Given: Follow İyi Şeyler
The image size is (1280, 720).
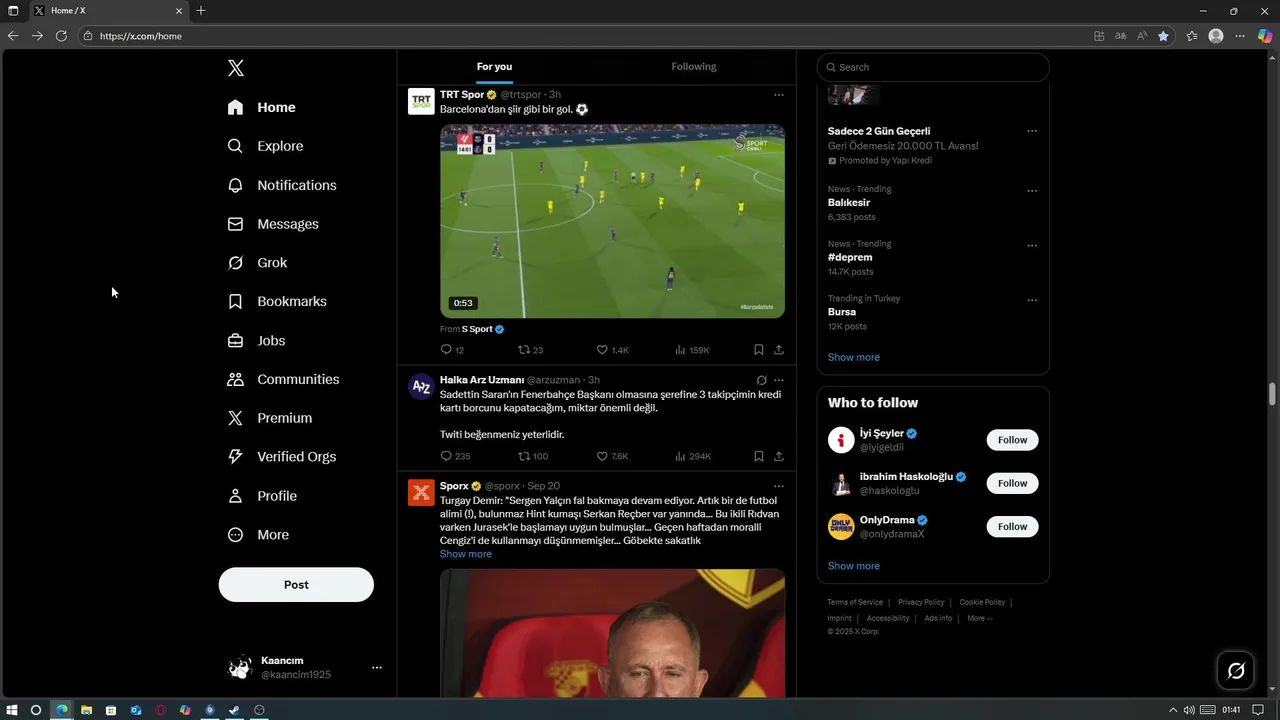Looking at the screenshot, I should (1012, 440).
